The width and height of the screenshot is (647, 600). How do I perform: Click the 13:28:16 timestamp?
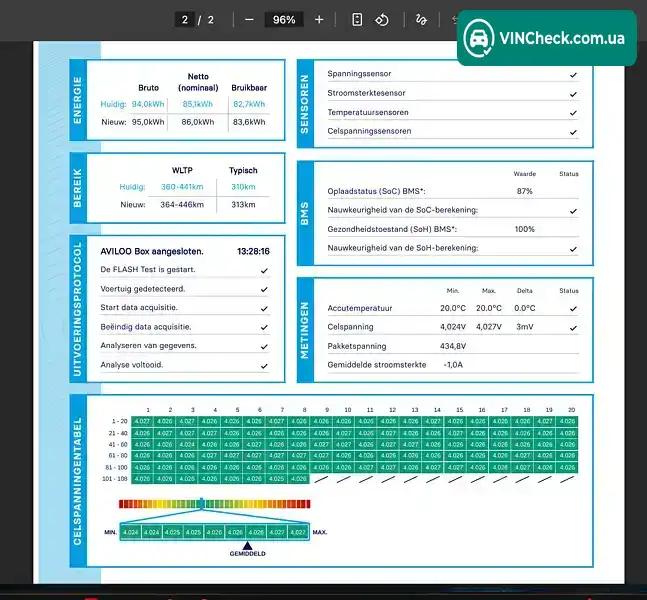pyautogui.click(x=253, y=251)
